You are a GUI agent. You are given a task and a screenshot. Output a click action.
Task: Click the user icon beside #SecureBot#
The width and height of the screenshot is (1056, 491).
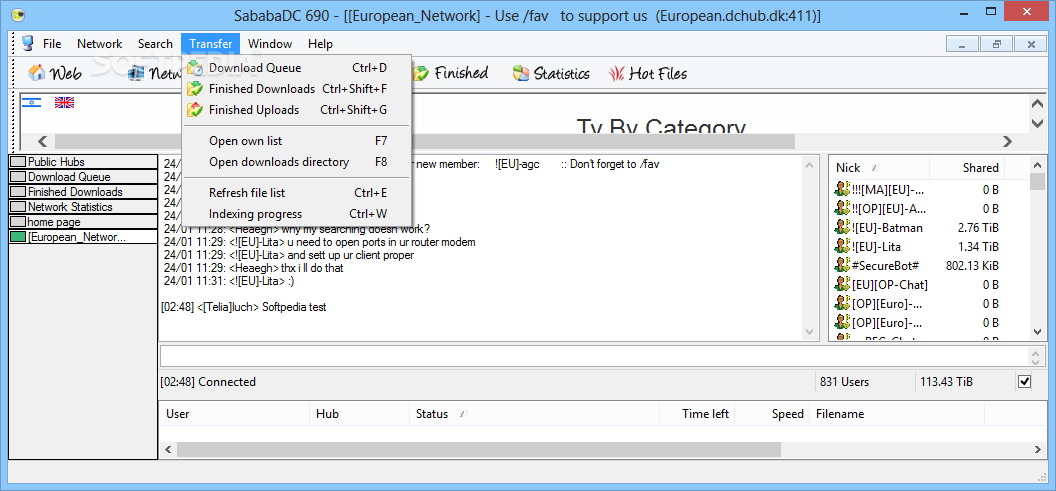click(842, 265)
